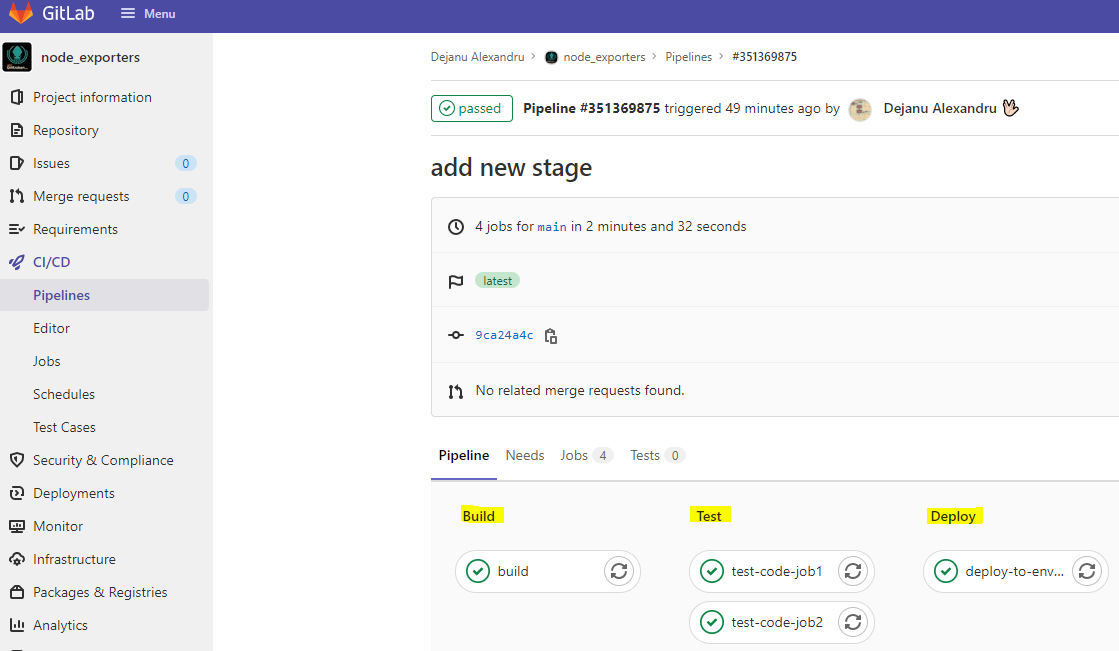Click the Issues sidebar icon
Image resolution: width=1119 pixels, height=651 pixels.
coord(17,163)
